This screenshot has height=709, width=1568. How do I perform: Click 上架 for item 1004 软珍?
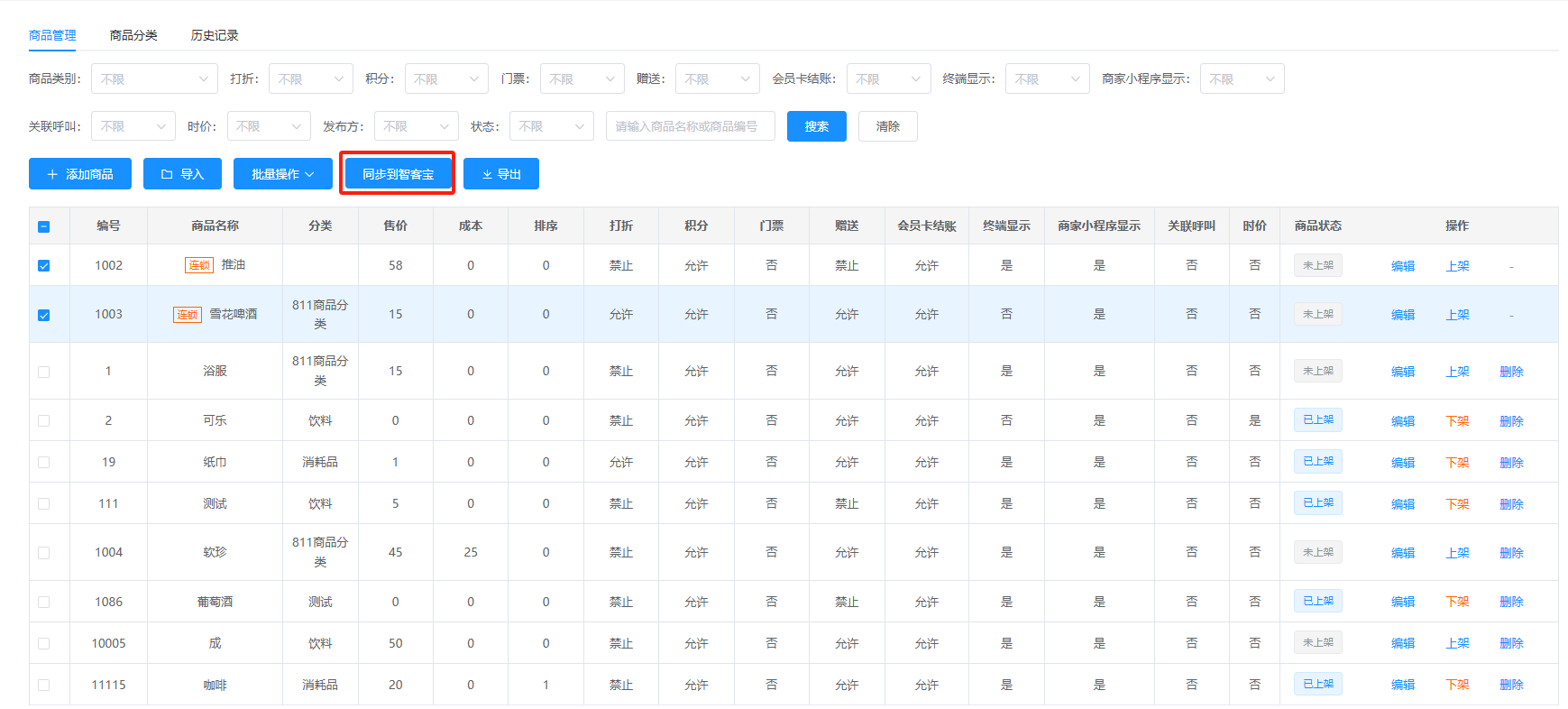(1457, 553)
